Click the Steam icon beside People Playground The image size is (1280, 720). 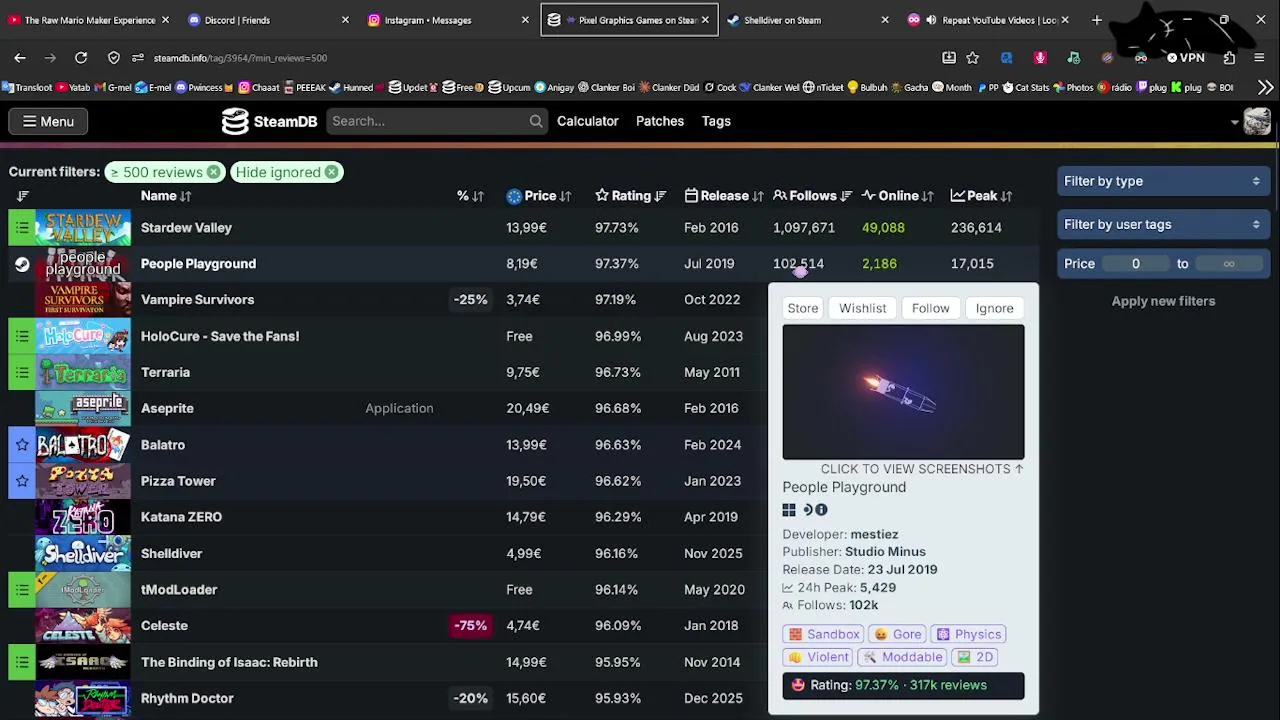pos(22,264)
